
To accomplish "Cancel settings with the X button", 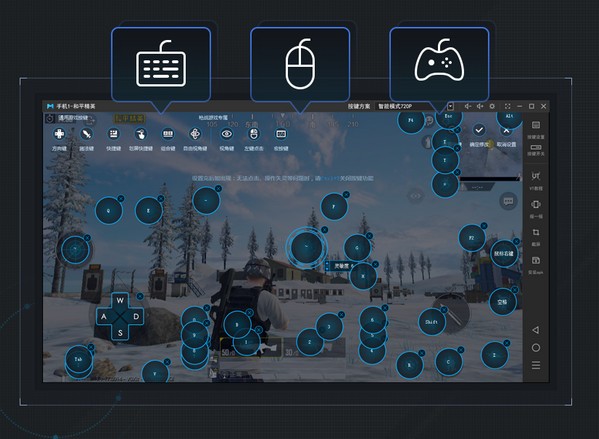I will [506, 131].
